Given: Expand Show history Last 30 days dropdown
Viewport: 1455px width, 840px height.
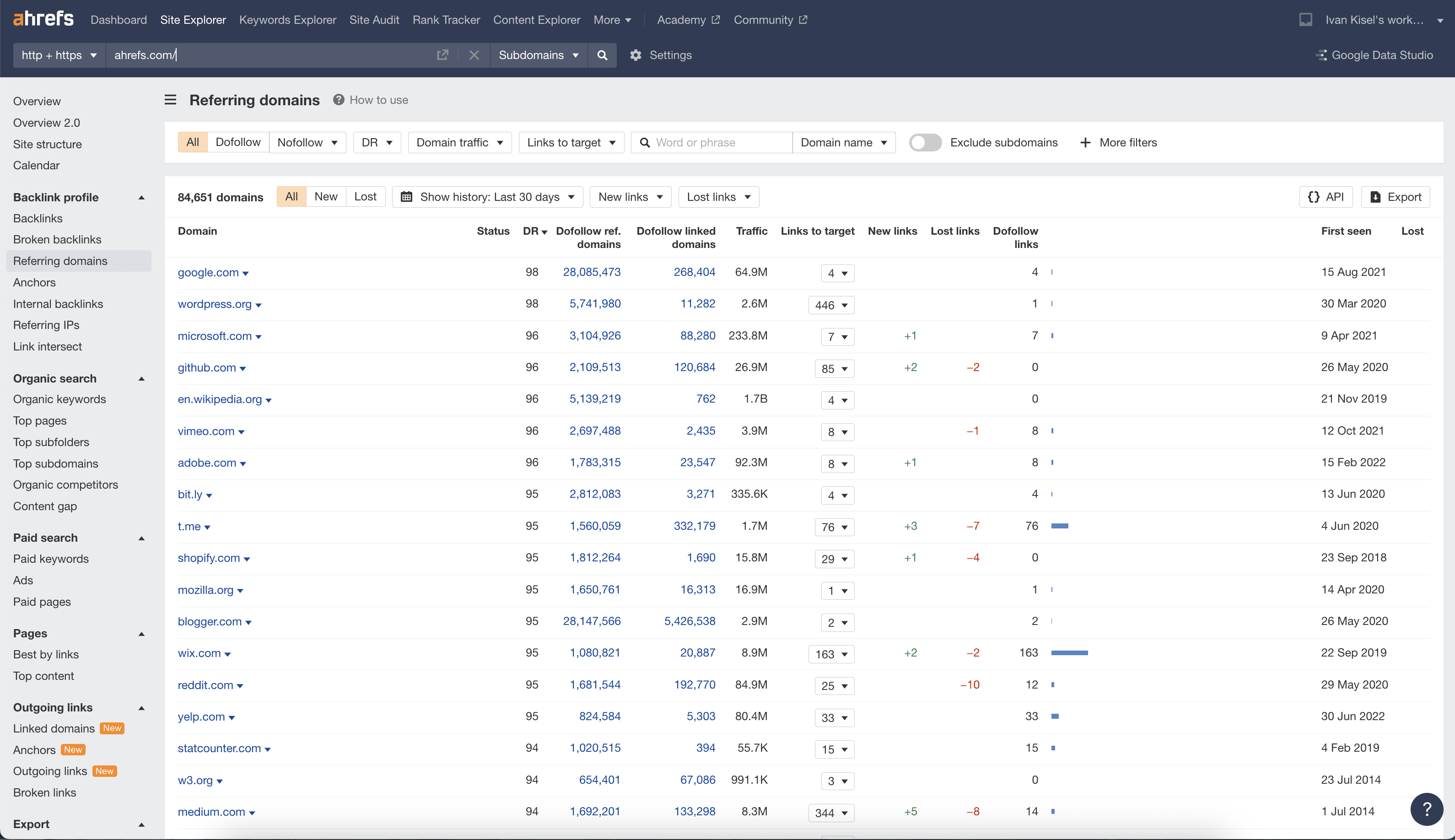Looking at the screenshot, I should [487, 197].
